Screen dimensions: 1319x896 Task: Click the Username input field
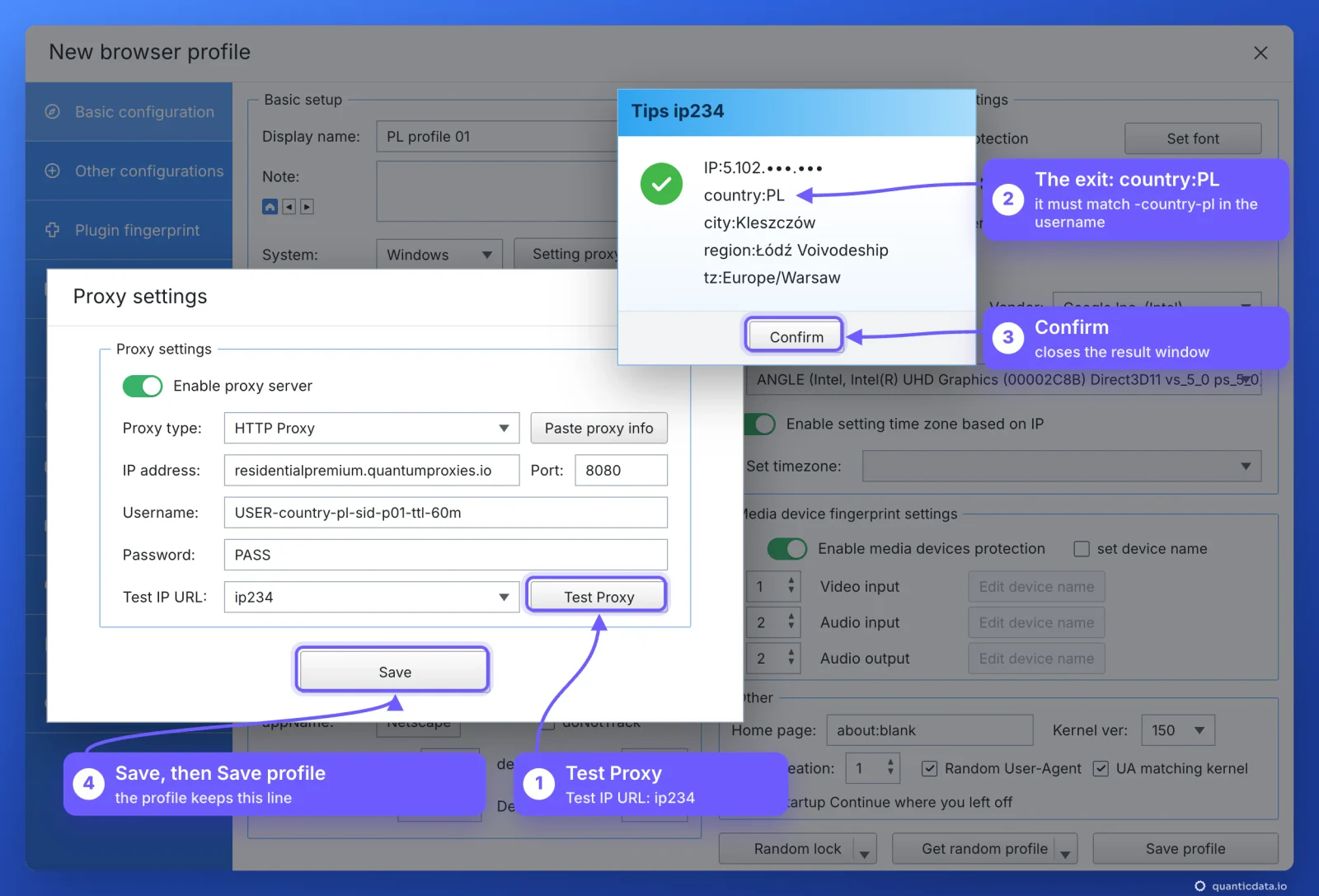tap(445, 512)
